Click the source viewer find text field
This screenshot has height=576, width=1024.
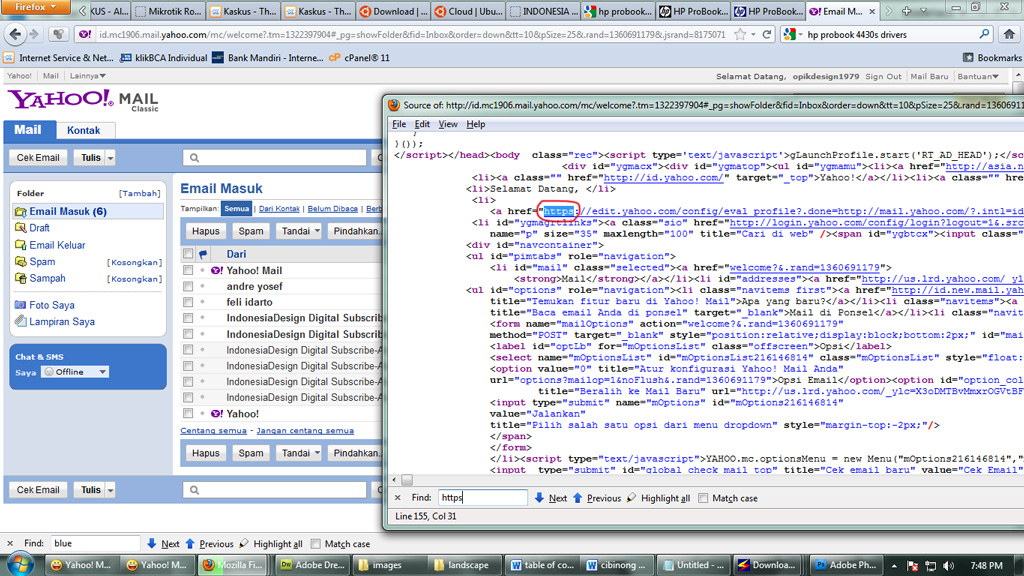click(x=482, y=498)
